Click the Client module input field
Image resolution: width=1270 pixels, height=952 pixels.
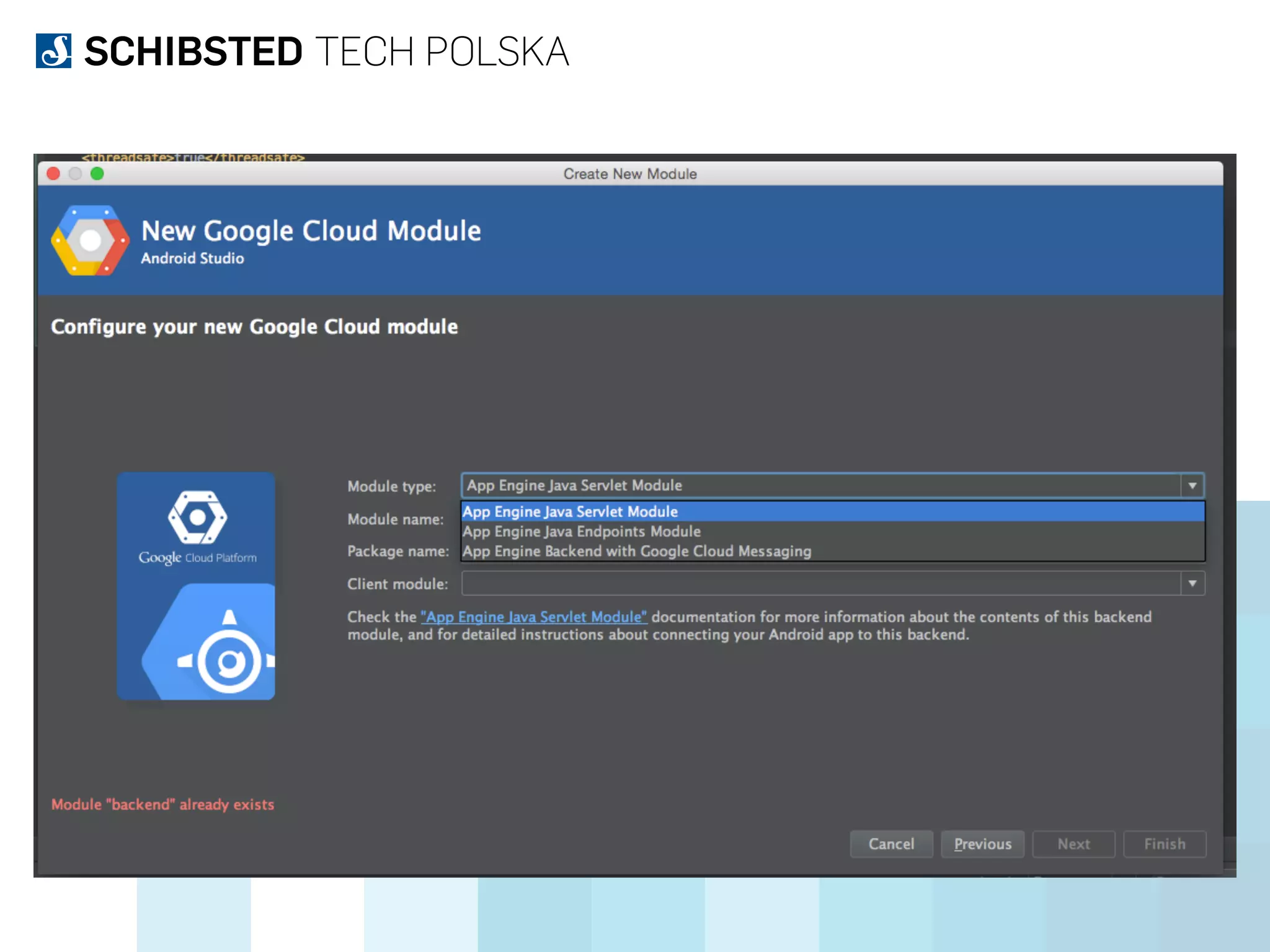click(x=820, y=583)
